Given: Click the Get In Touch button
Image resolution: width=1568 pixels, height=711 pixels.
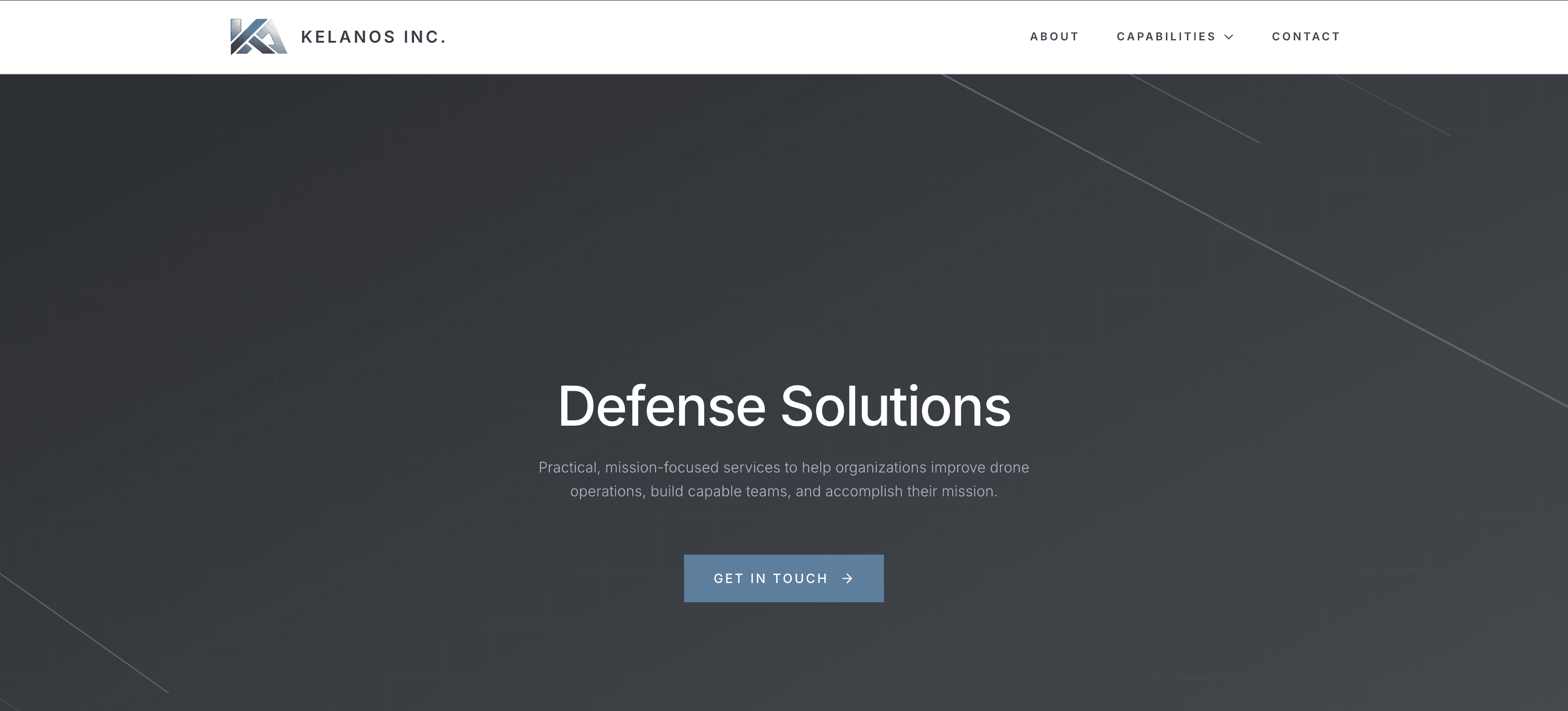Looking at the screenshot, I should coord(784,578).
